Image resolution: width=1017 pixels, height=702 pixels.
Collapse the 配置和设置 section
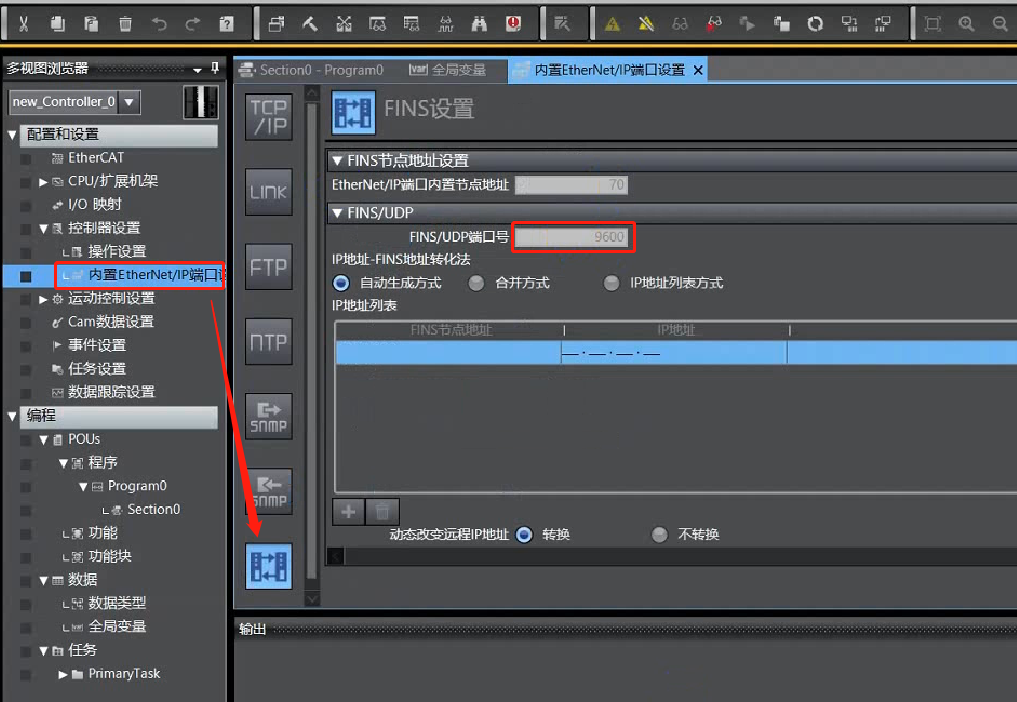click(12, 135)
